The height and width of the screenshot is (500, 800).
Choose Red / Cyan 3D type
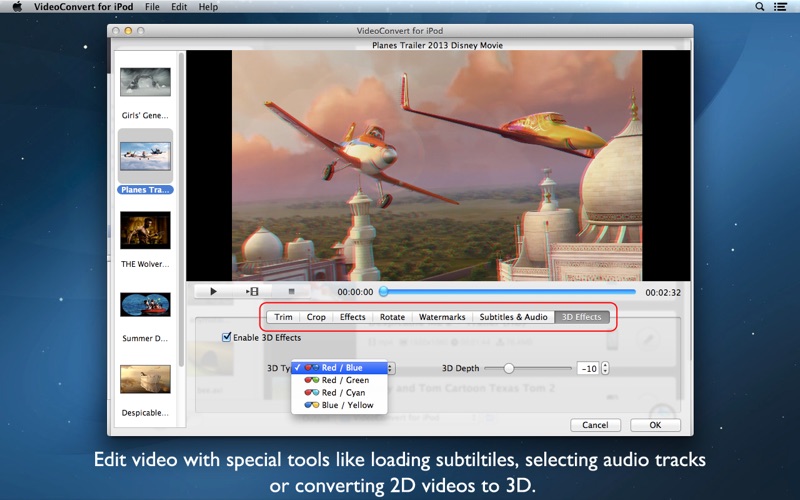pyautogui.click(x=339, y=392)
